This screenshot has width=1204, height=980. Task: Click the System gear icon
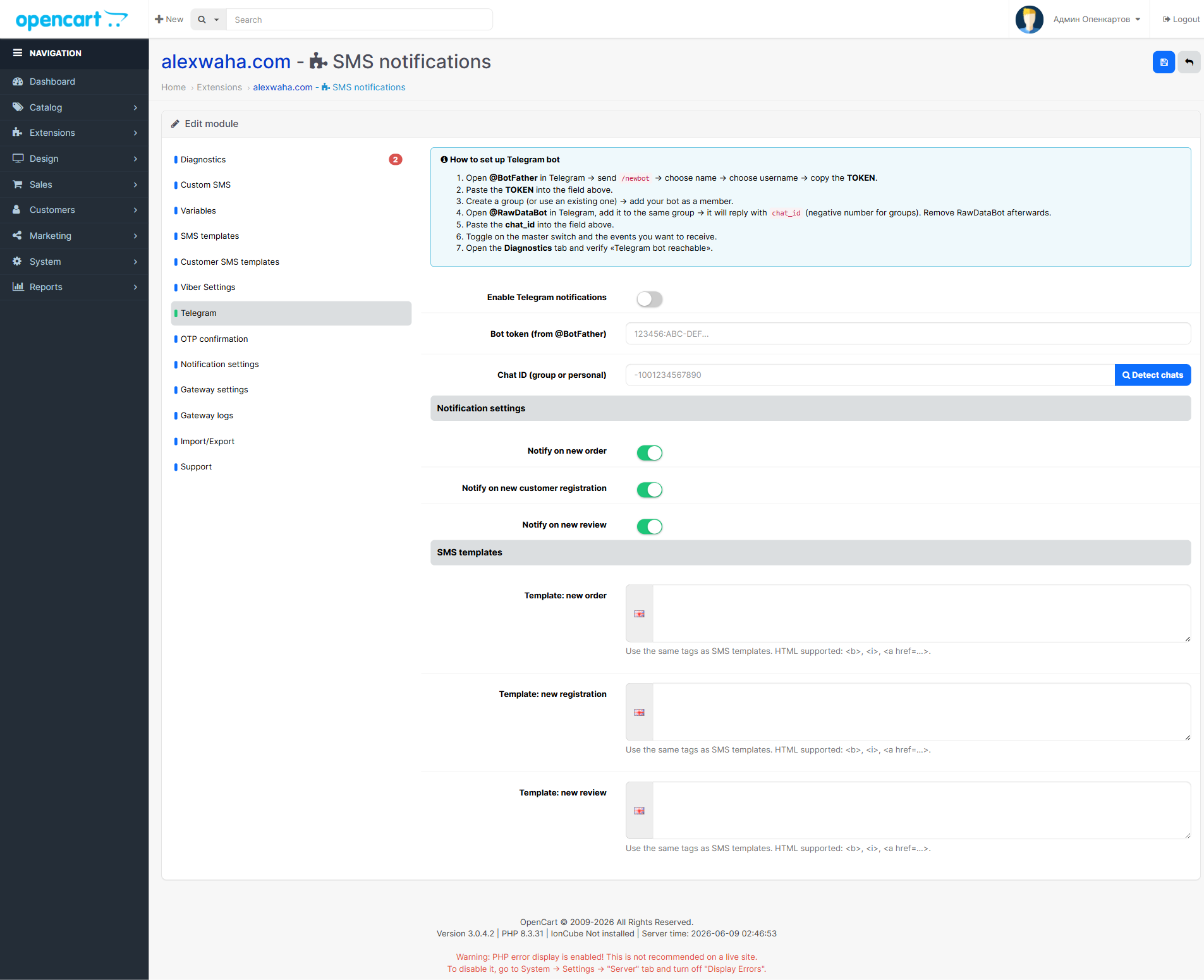[18, 262]
